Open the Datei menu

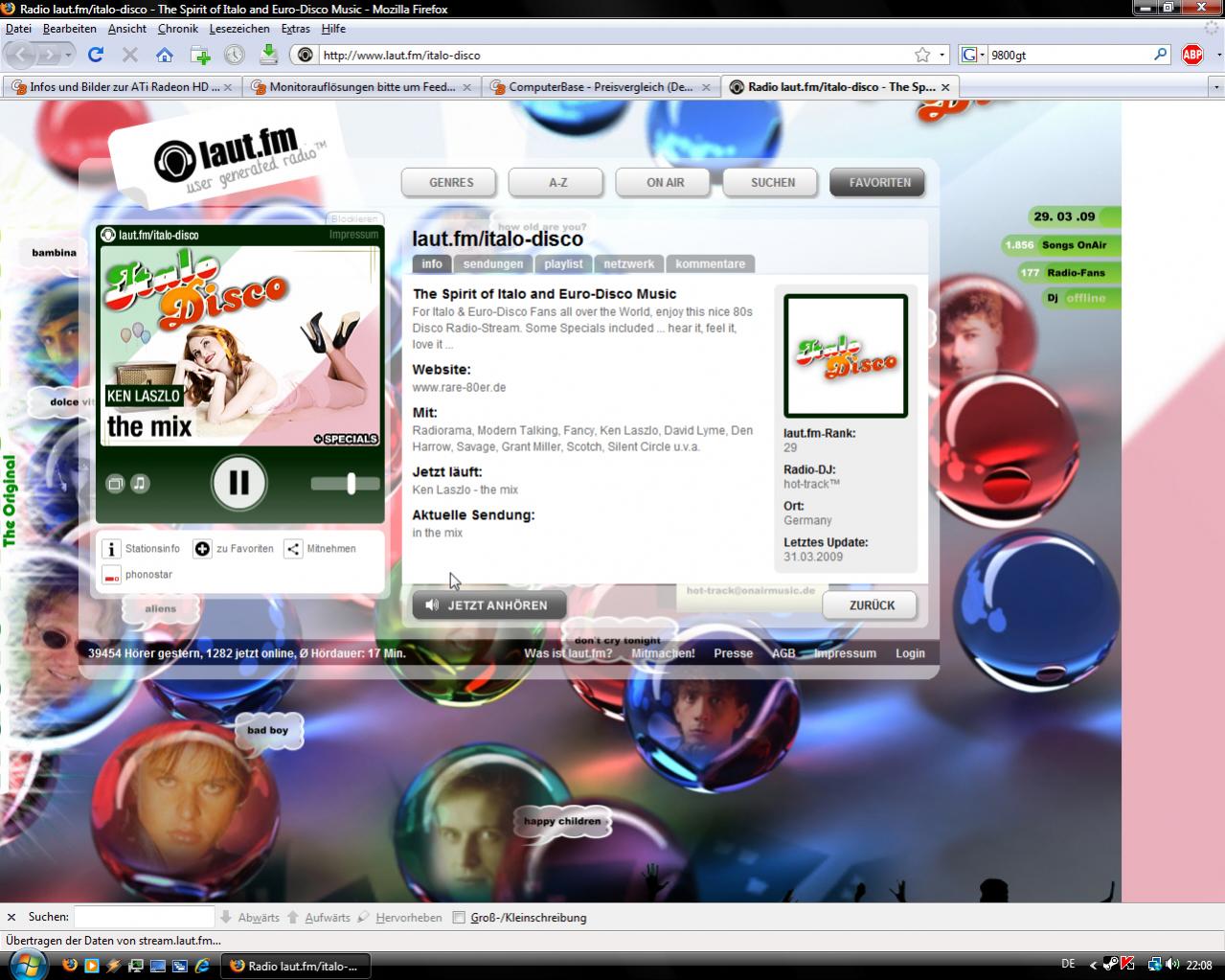pyautogui.click(x=18, y=29)
